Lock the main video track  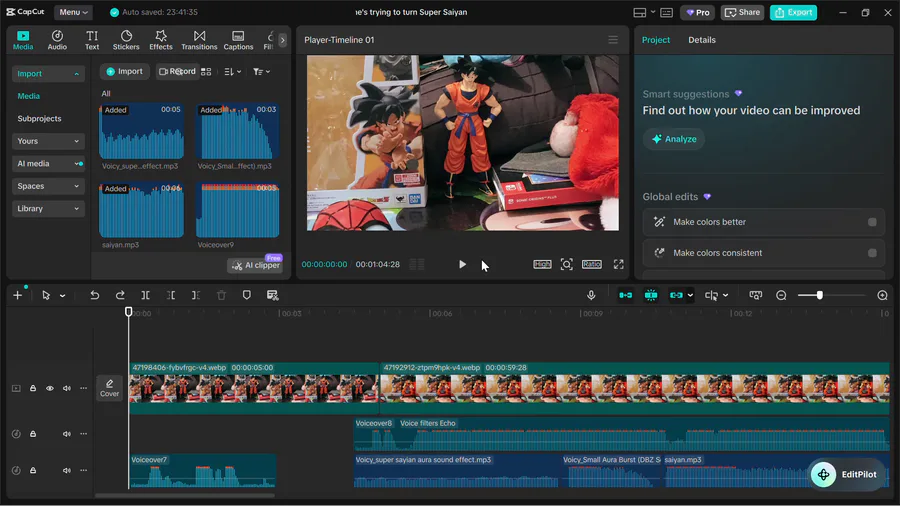33,388
